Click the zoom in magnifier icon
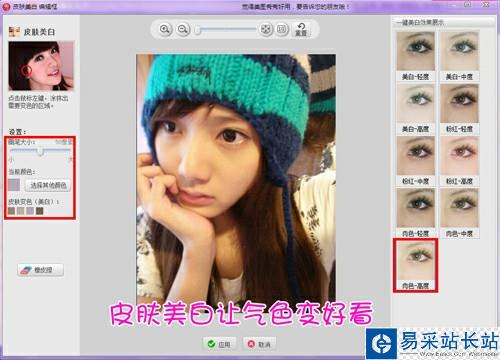 point(165,29)
